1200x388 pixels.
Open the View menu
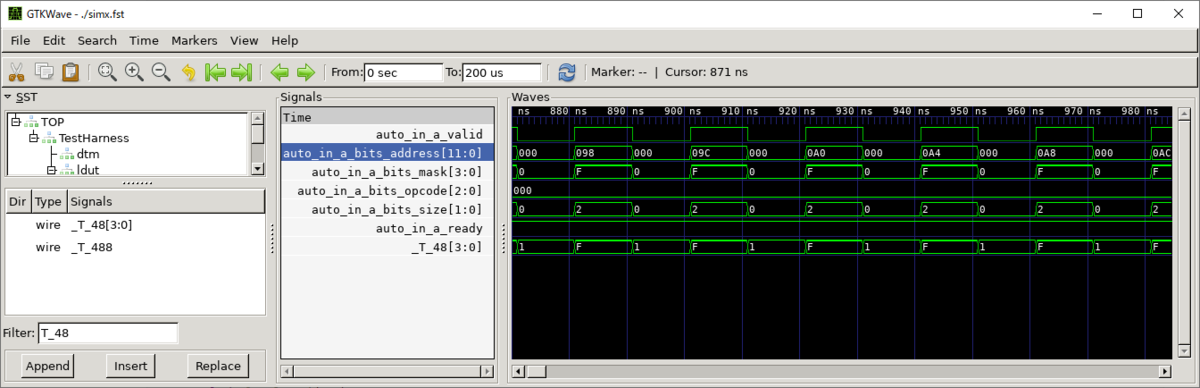[x=244, y=41]
